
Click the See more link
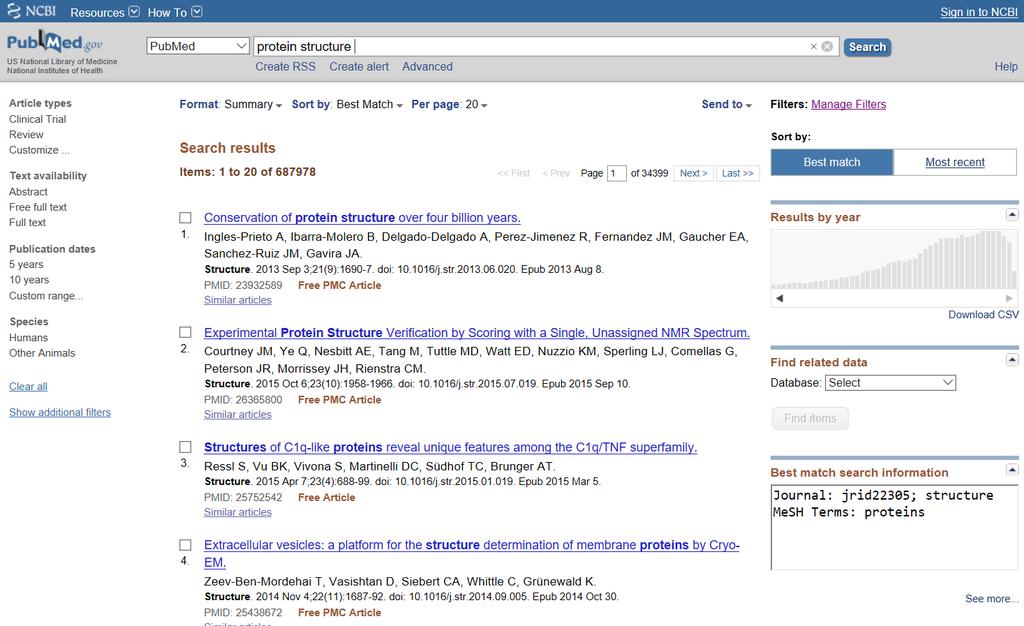point(991,599)
